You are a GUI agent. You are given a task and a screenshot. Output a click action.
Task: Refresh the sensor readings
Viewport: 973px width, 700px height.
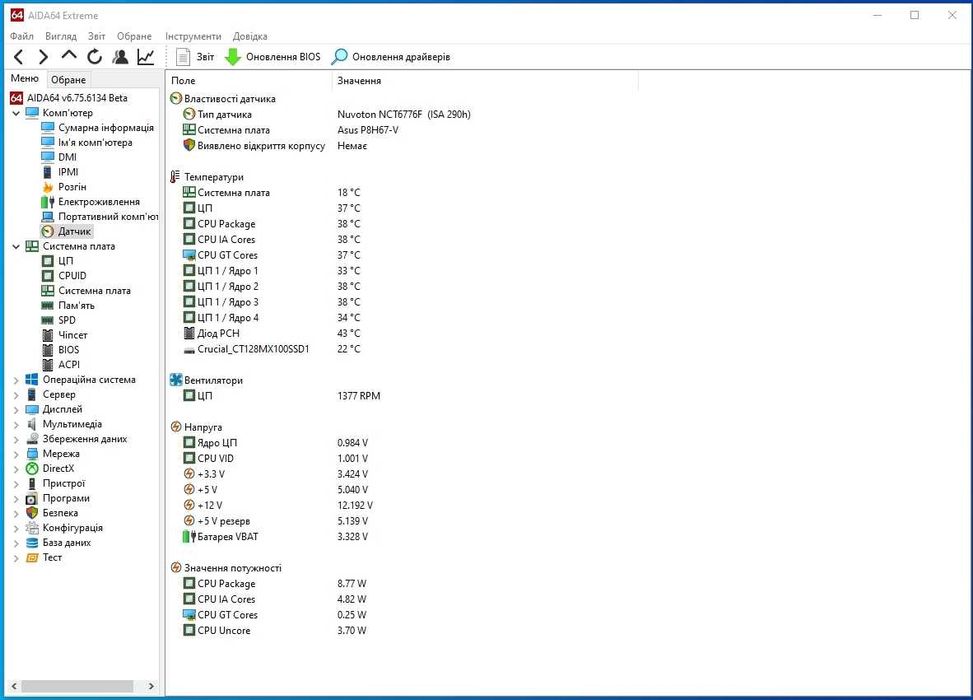click(x=94, y=57)
